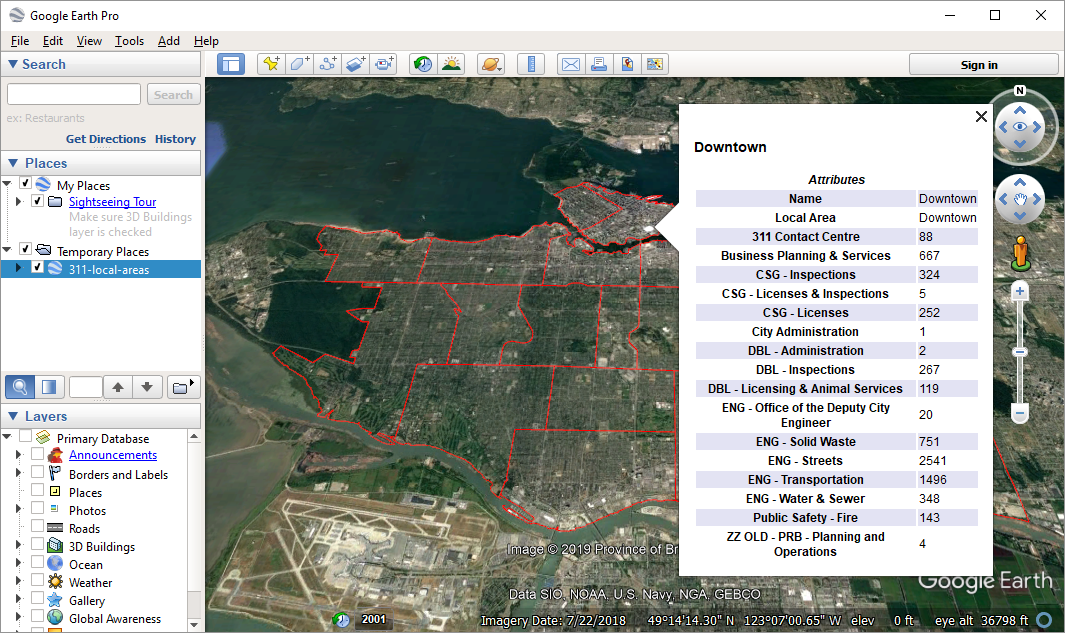Zoom out with the minus button
The width and height of the screenshot is (1065, 633).
point(1019,412)
